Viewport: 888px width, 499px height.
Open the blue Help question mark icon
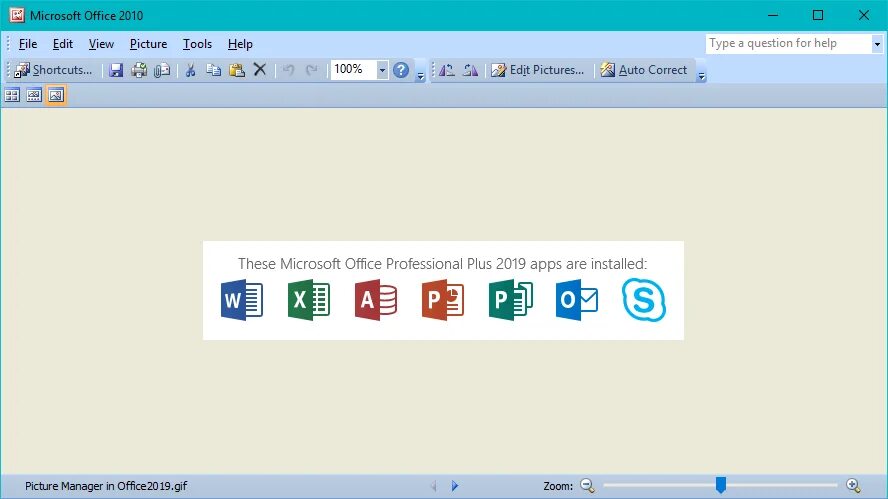click(401, 70)
